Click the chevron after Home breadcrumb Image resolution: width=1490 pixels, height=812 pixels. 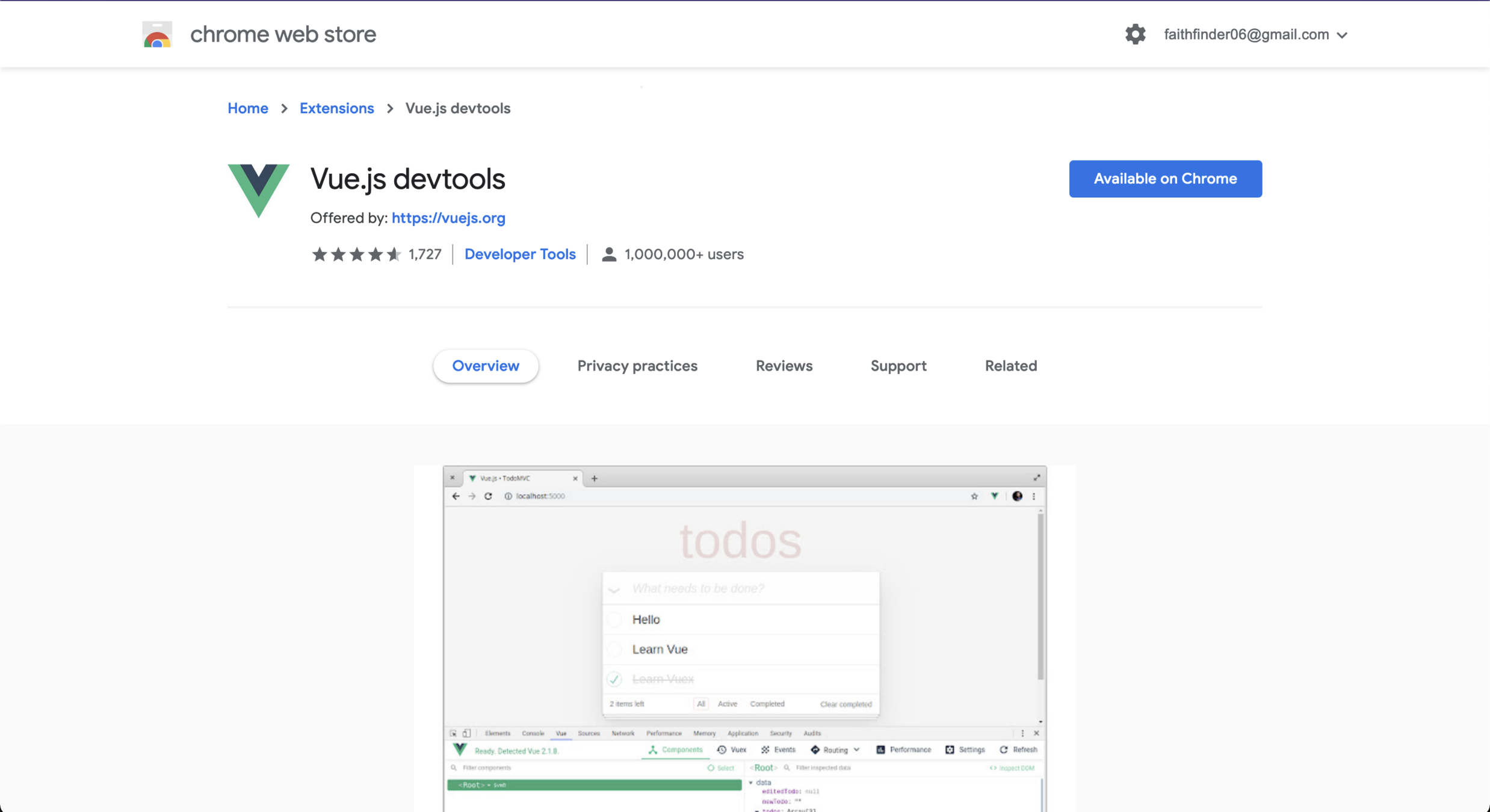click(x=284, y=108)
